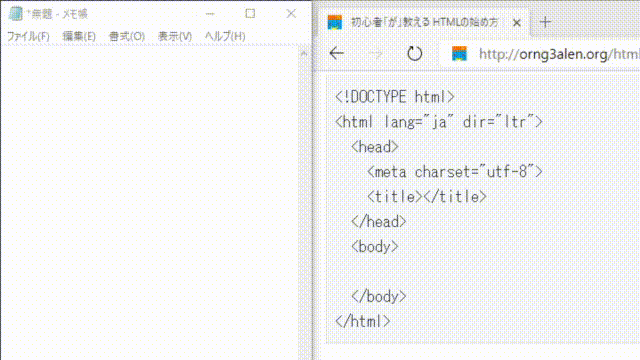The width and height of the screenshot is (640, 360).
Task: Click the <html lang="ja" dir="ltr"> line
Action: [x=439, y=122]
